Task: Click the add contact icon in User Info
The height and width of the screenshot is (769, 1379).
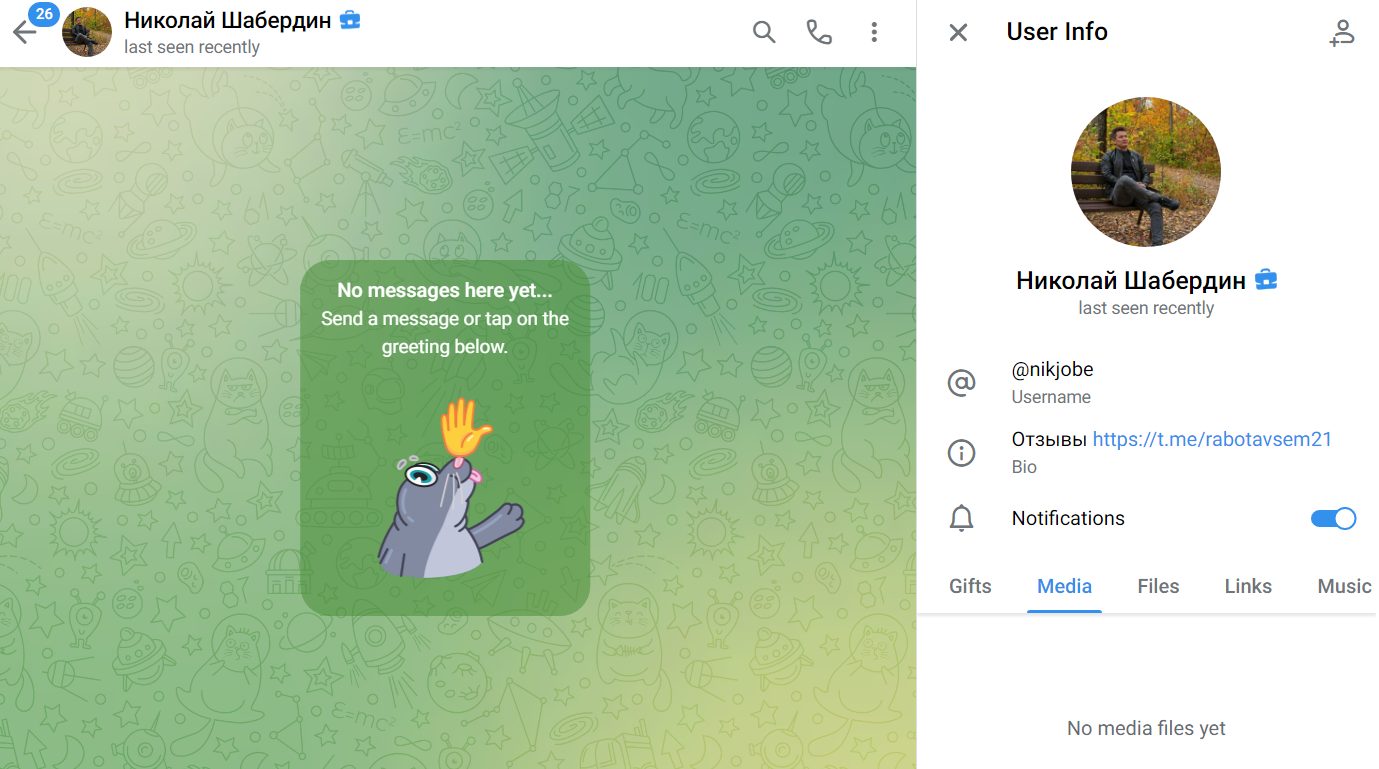Action: coord(1341,33)
